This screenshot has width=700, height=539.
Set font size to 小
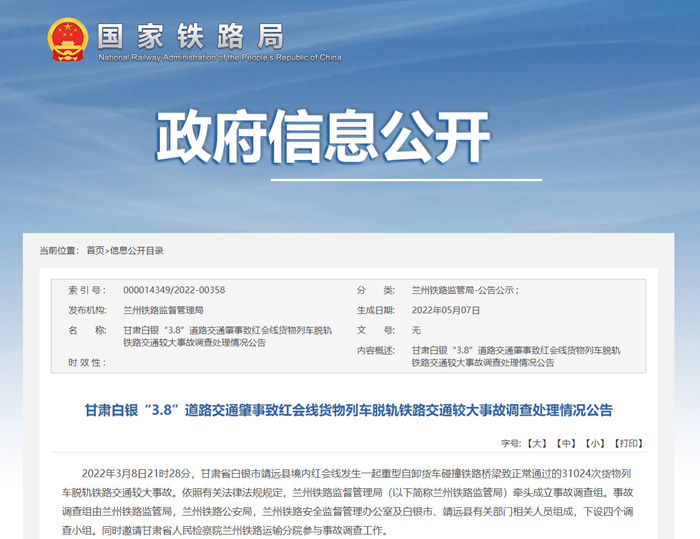click(x=596, y=442)
